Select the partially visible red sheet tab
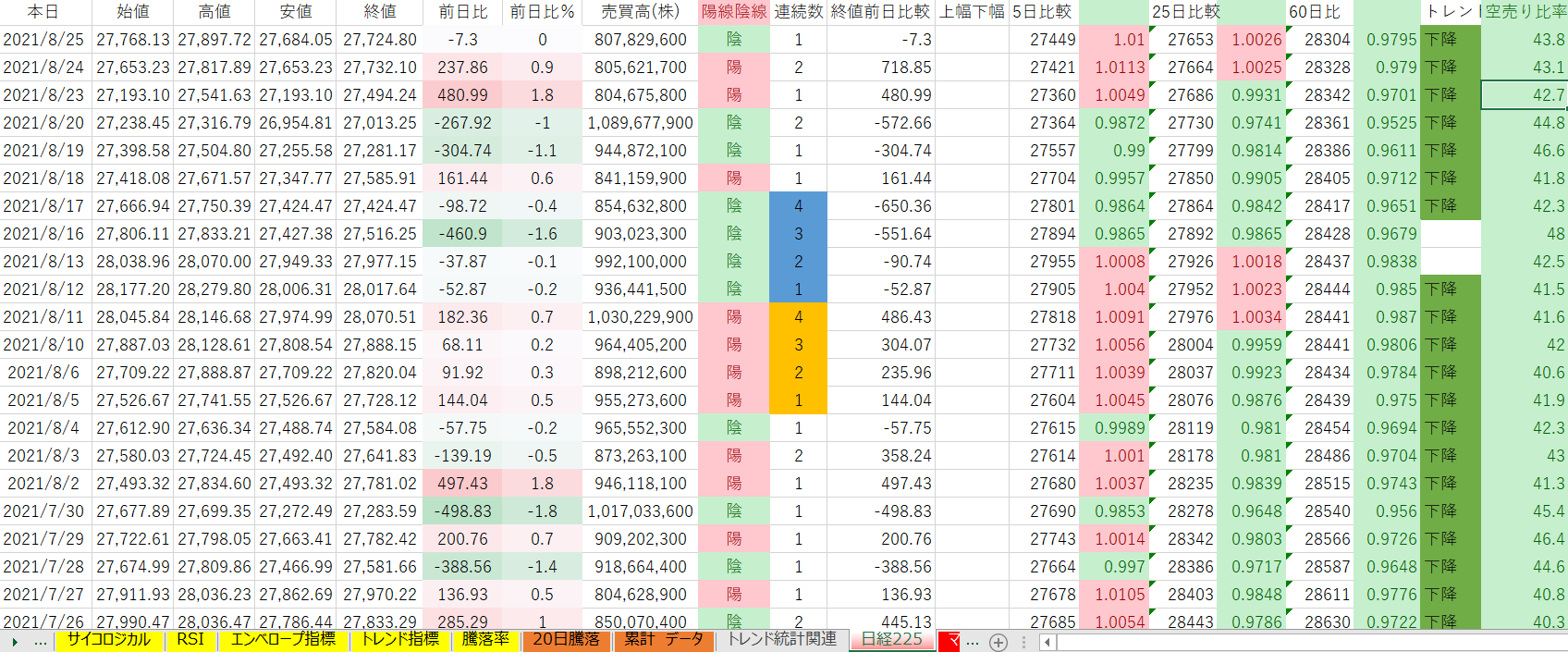Image resolution: width=1568 pixels, height=652 pixels. (x=950, y=640)
